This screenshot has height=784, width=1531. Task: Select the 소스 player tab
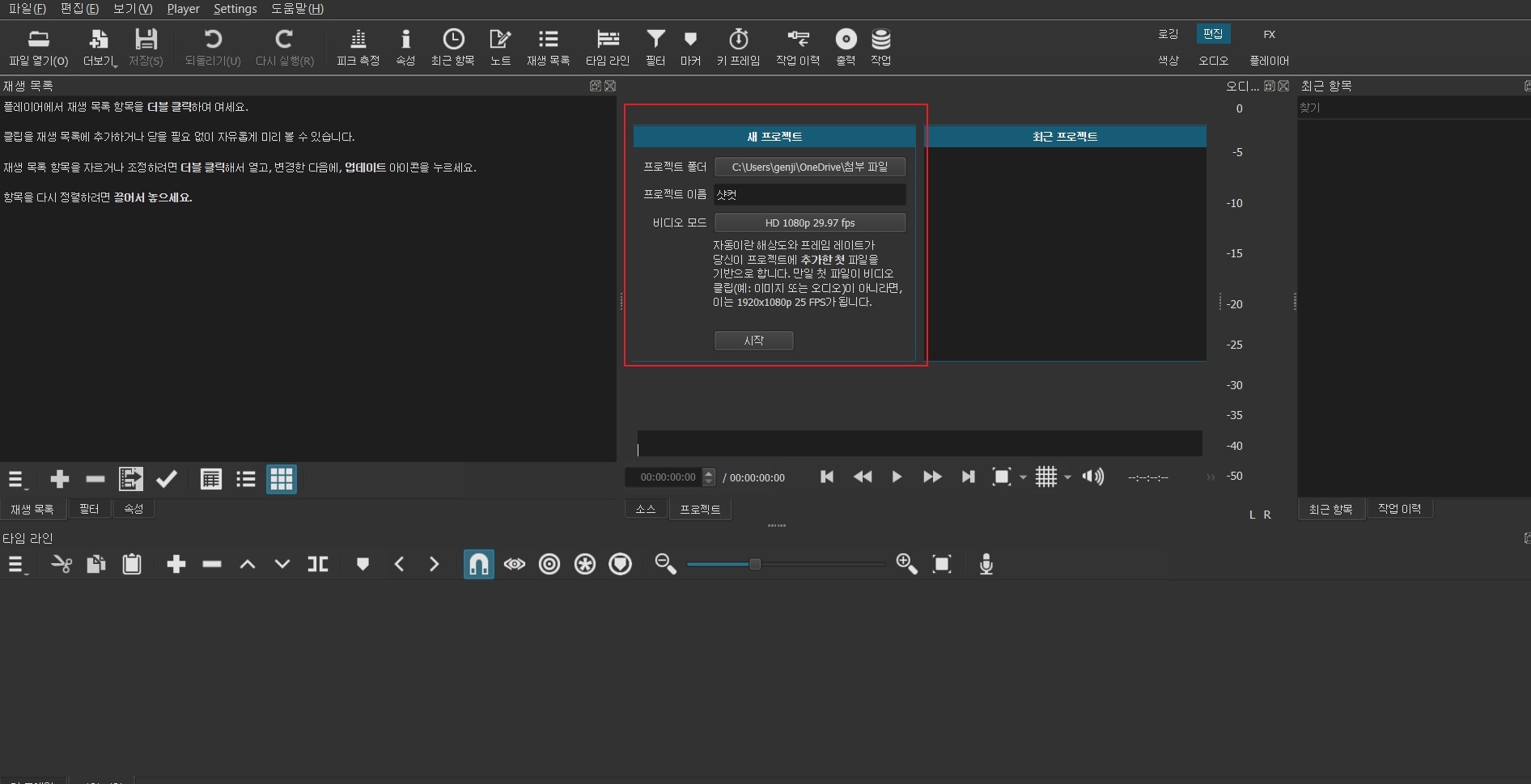point(646,509)
